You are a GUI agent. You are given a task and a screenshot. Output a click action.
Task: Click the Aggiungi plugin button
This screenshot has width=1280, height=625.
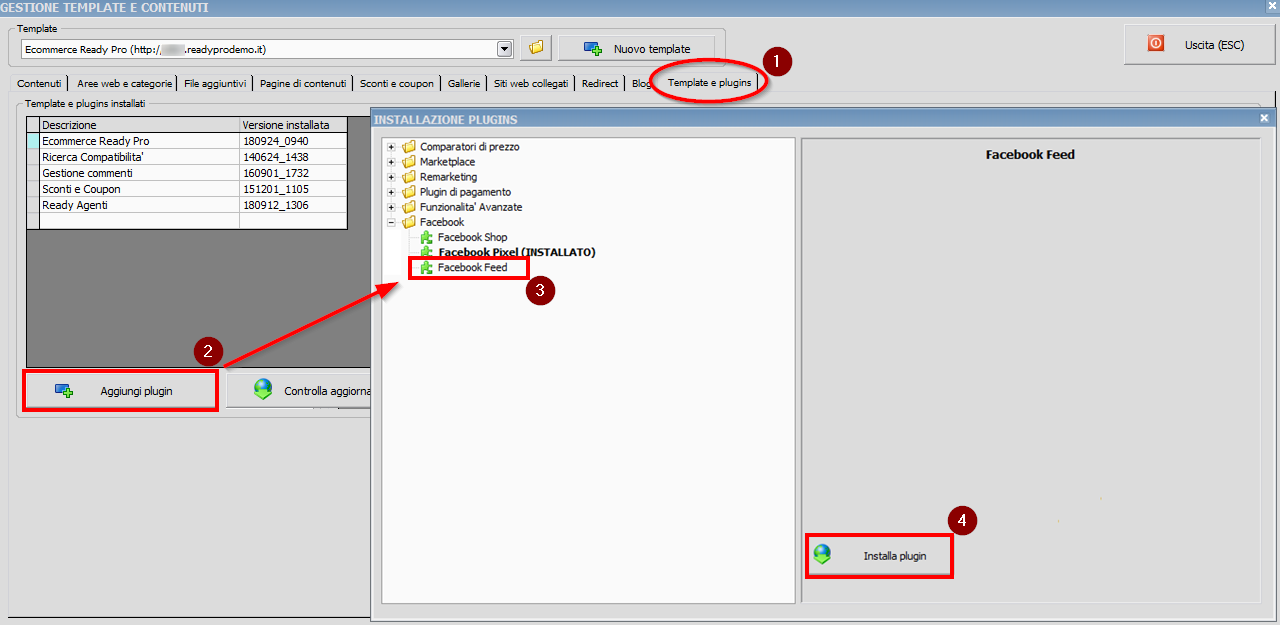(120, 391)
